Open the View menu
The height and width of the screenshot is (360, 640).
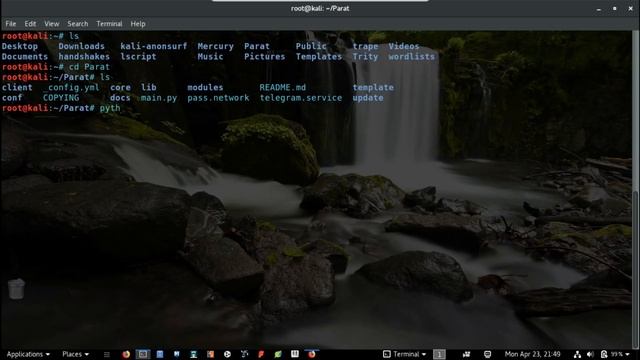(x=51, y=24)
